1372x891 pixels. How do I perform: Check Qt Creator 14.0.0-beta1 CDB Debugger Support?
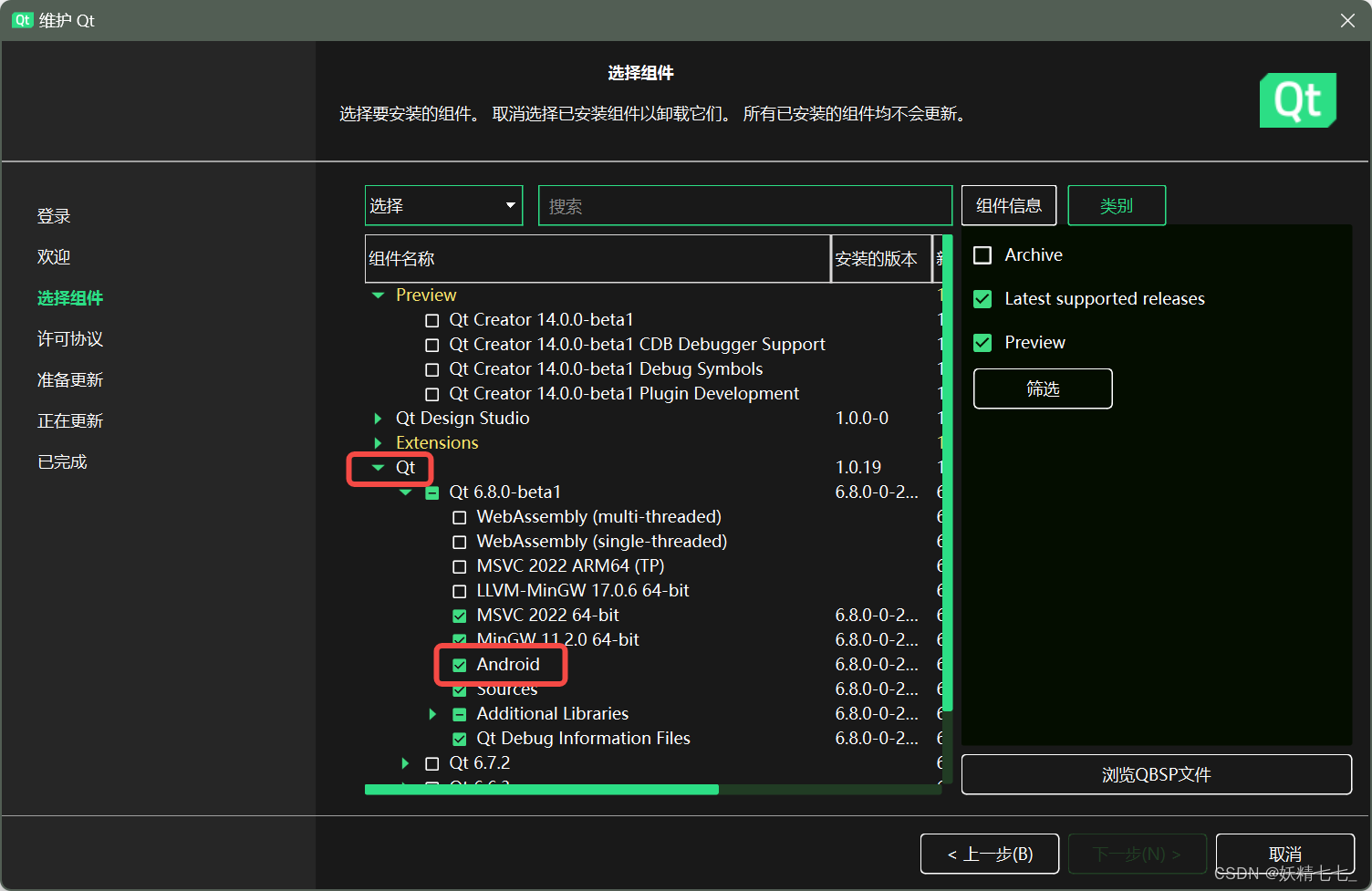point(432,346)
